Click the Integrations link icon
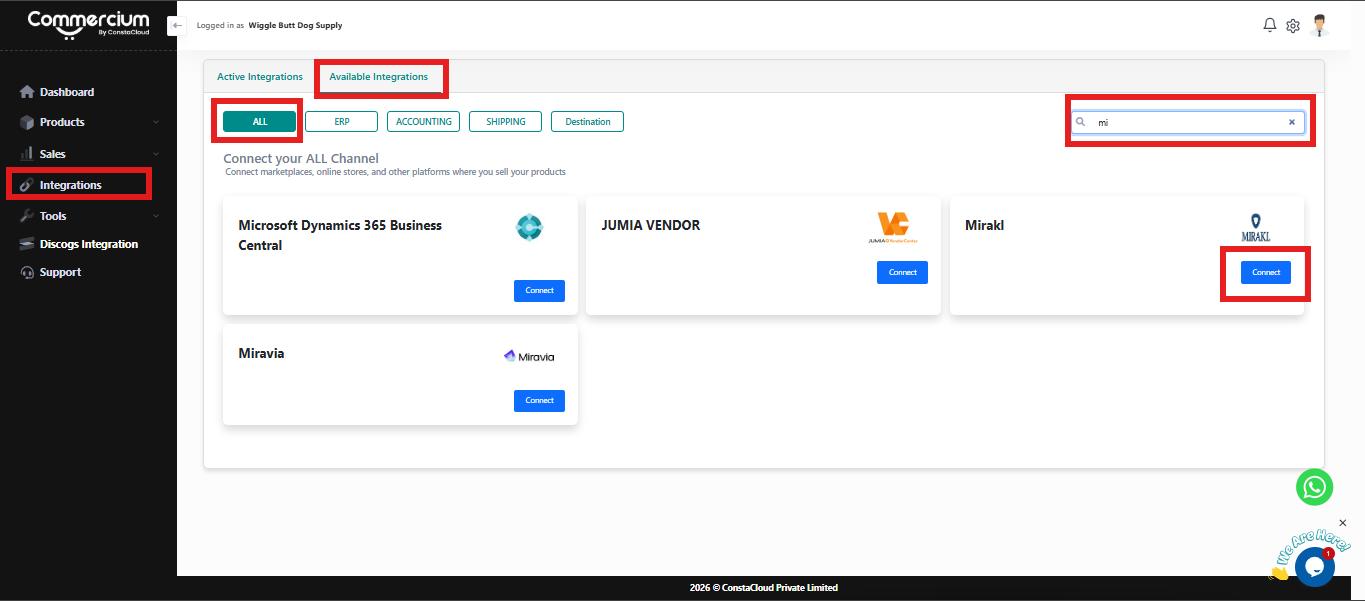Screen dimensions: 1365x601 pos(27,185)
